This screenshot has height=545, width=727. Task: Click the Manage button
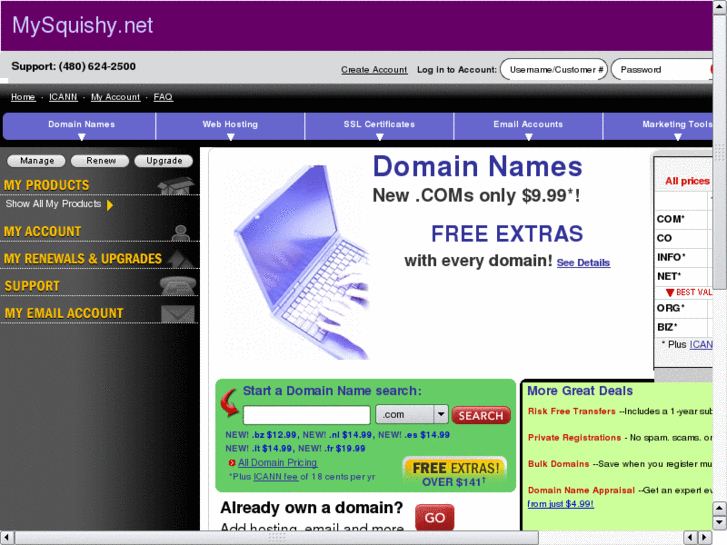37,160
